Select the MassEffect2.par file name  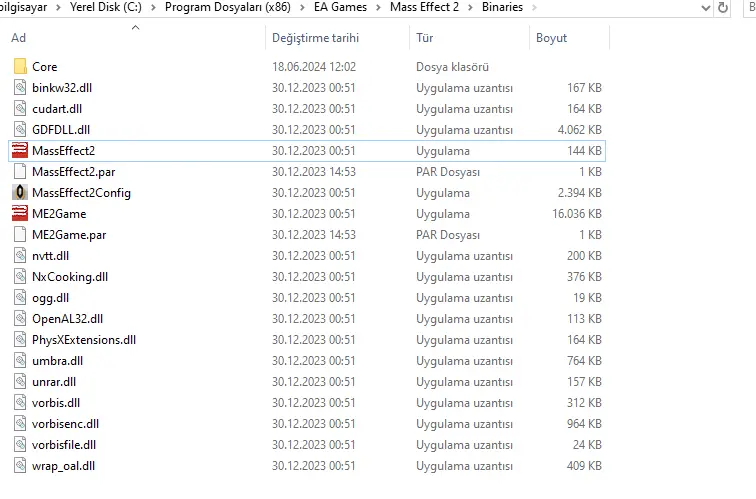(73, 172)
